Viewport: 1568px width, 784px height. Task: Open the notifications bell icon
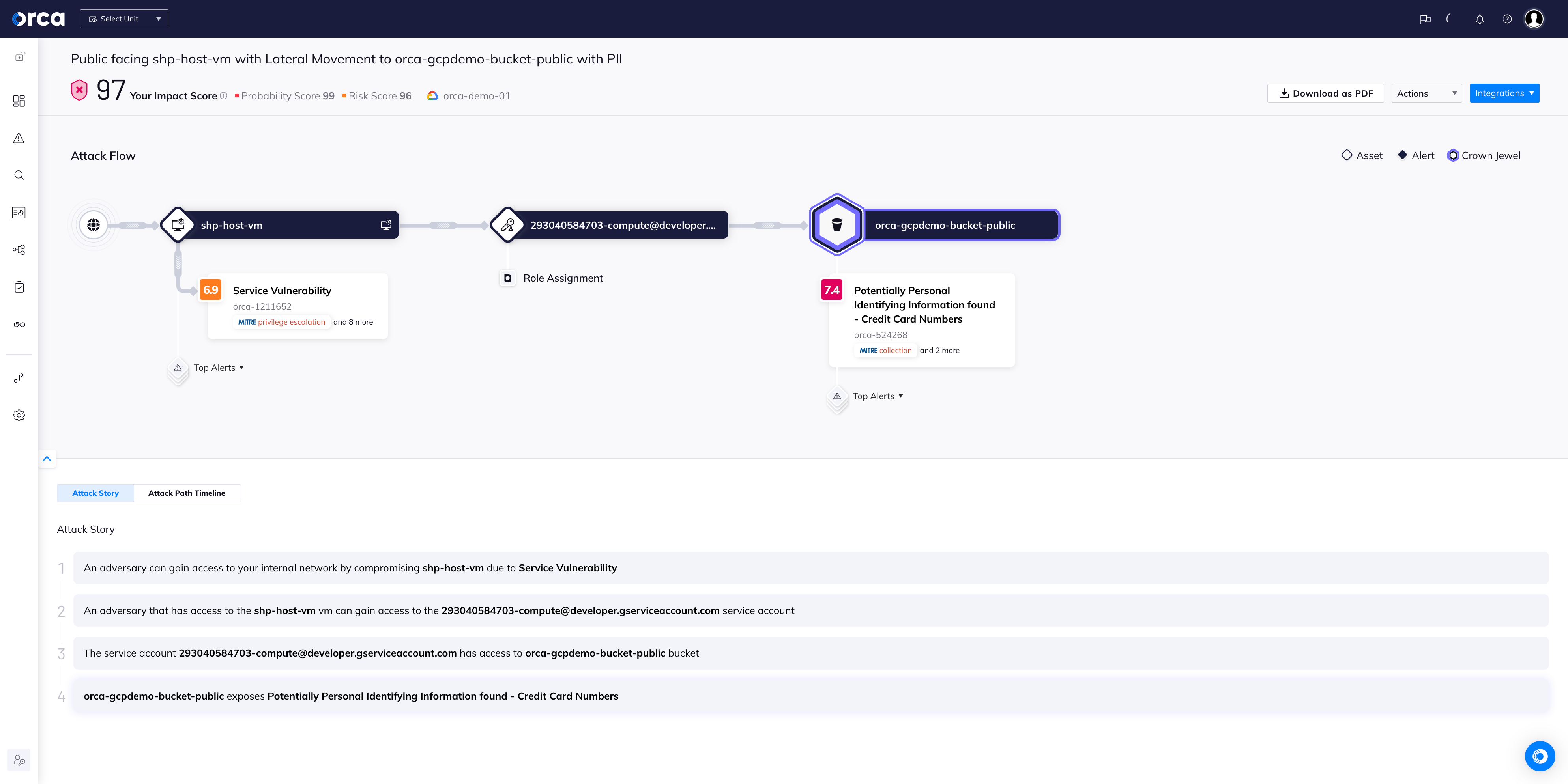point(1479,19)
